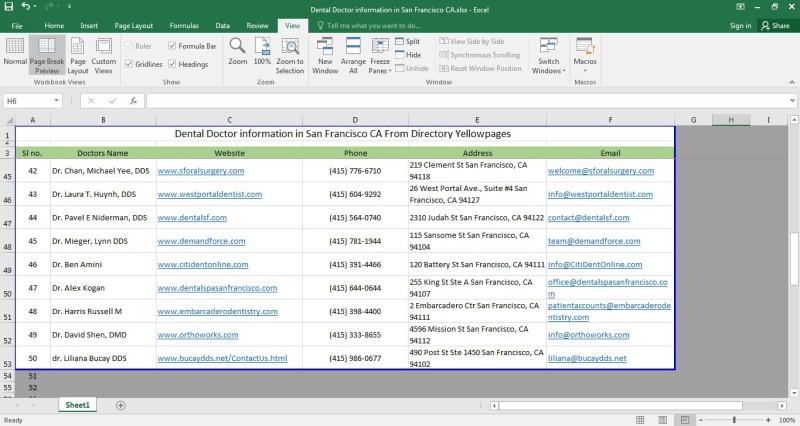The height and width of the screenshot is (426, 800).
Task: Expand the Macros dropdown
Action: pyautogui.click(x=585, y=56)
